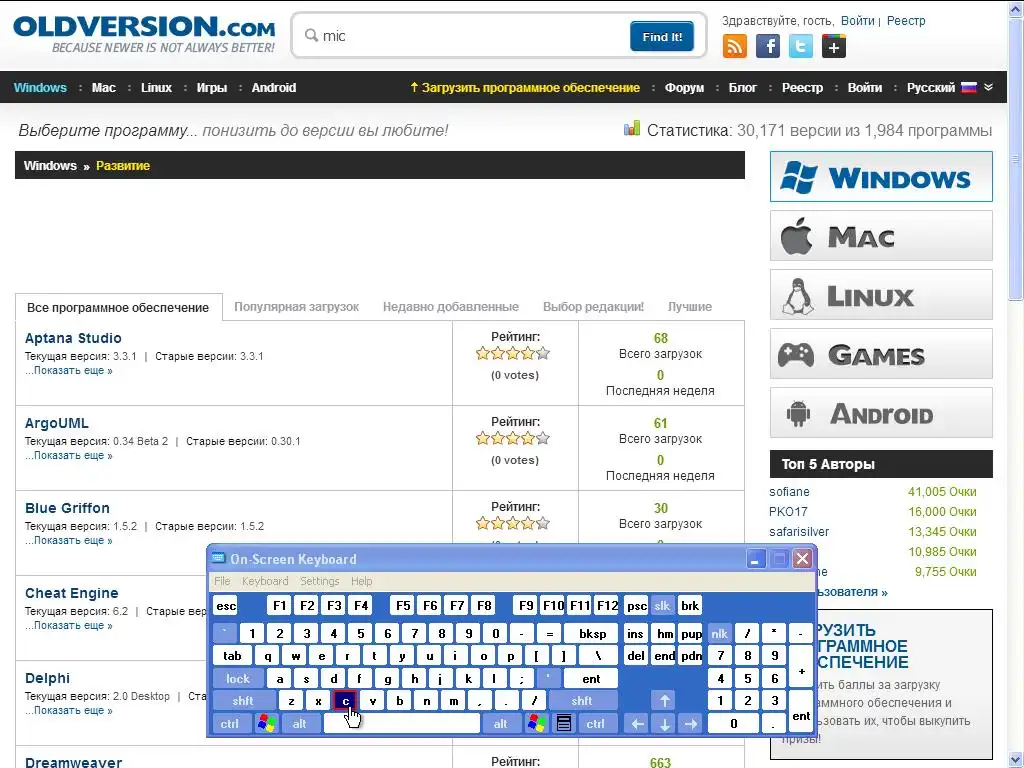This screenshot has width=1024, height=768.
Task: Click the Mac navigation link in top bar
Action: click(104, 88)
